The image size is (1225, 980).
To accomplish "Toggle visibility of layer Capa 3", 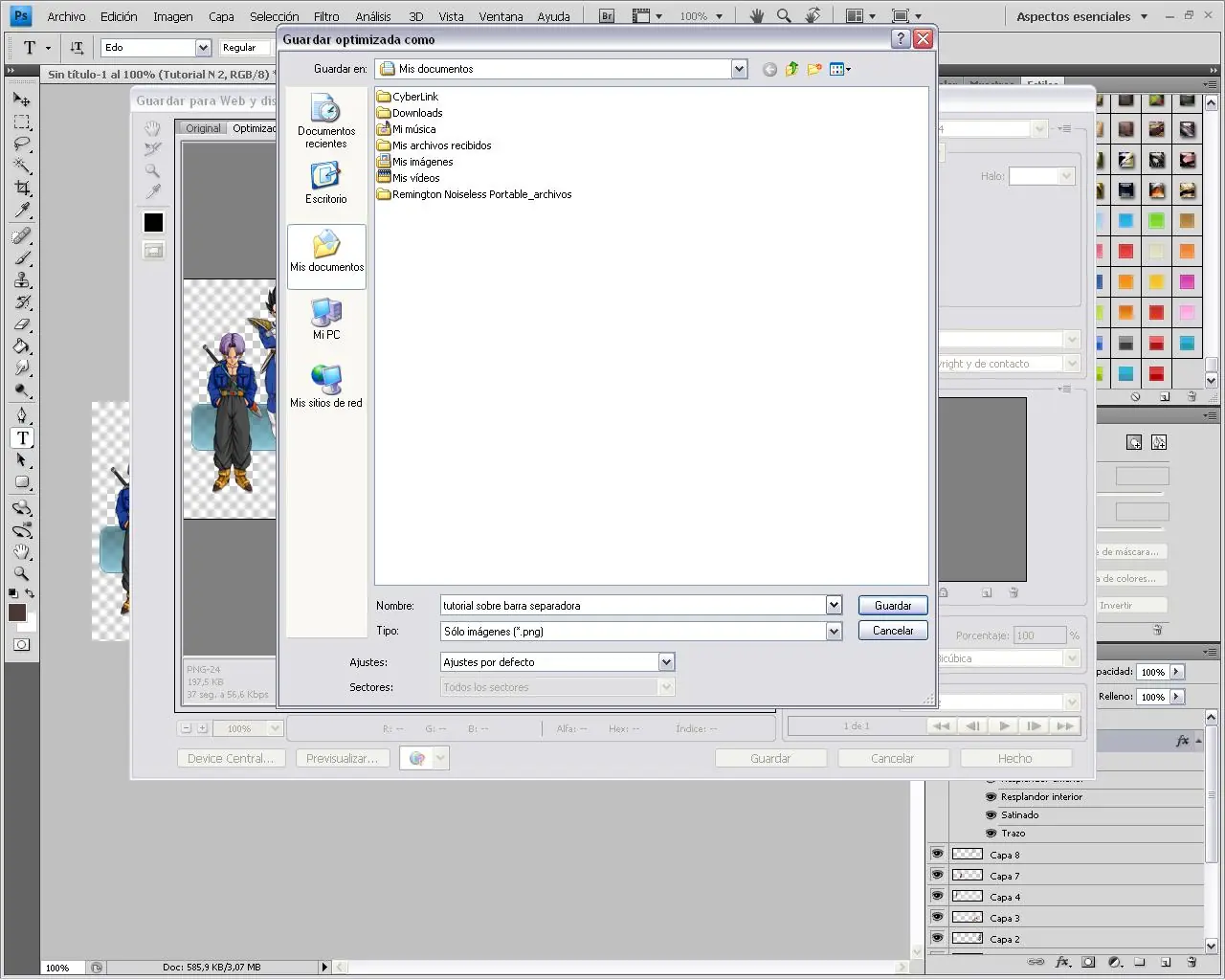I will [937, 917].
